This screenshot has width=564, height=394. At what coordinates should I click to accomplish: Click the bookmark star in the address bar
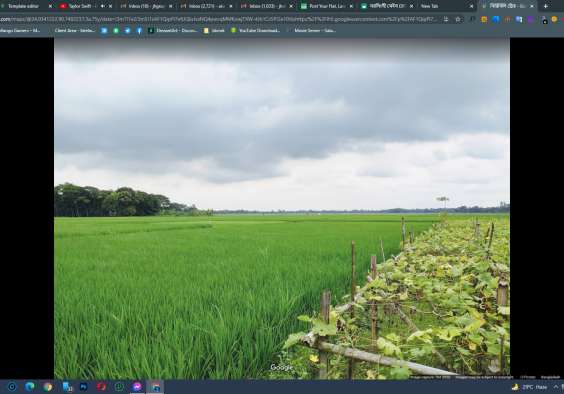coord(458,19)
